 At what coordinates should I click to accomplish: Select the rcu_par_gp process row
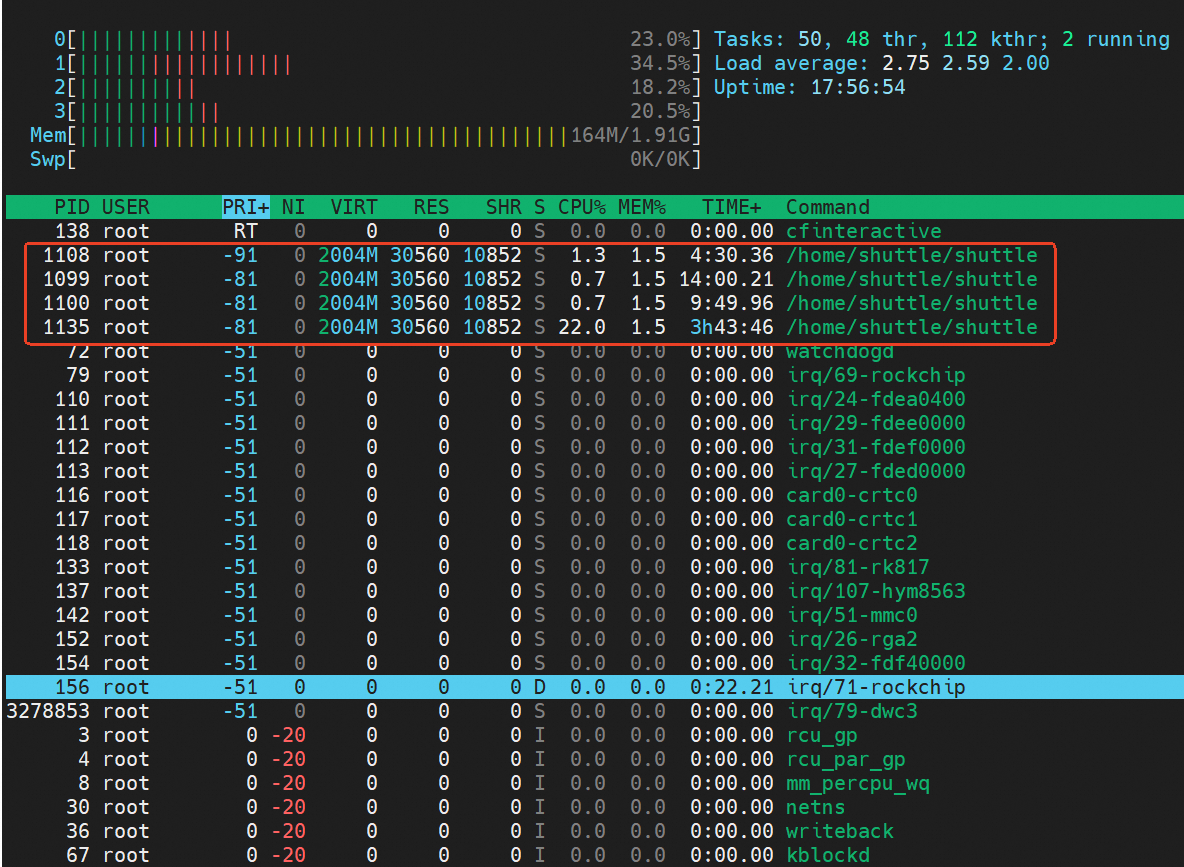594,759
